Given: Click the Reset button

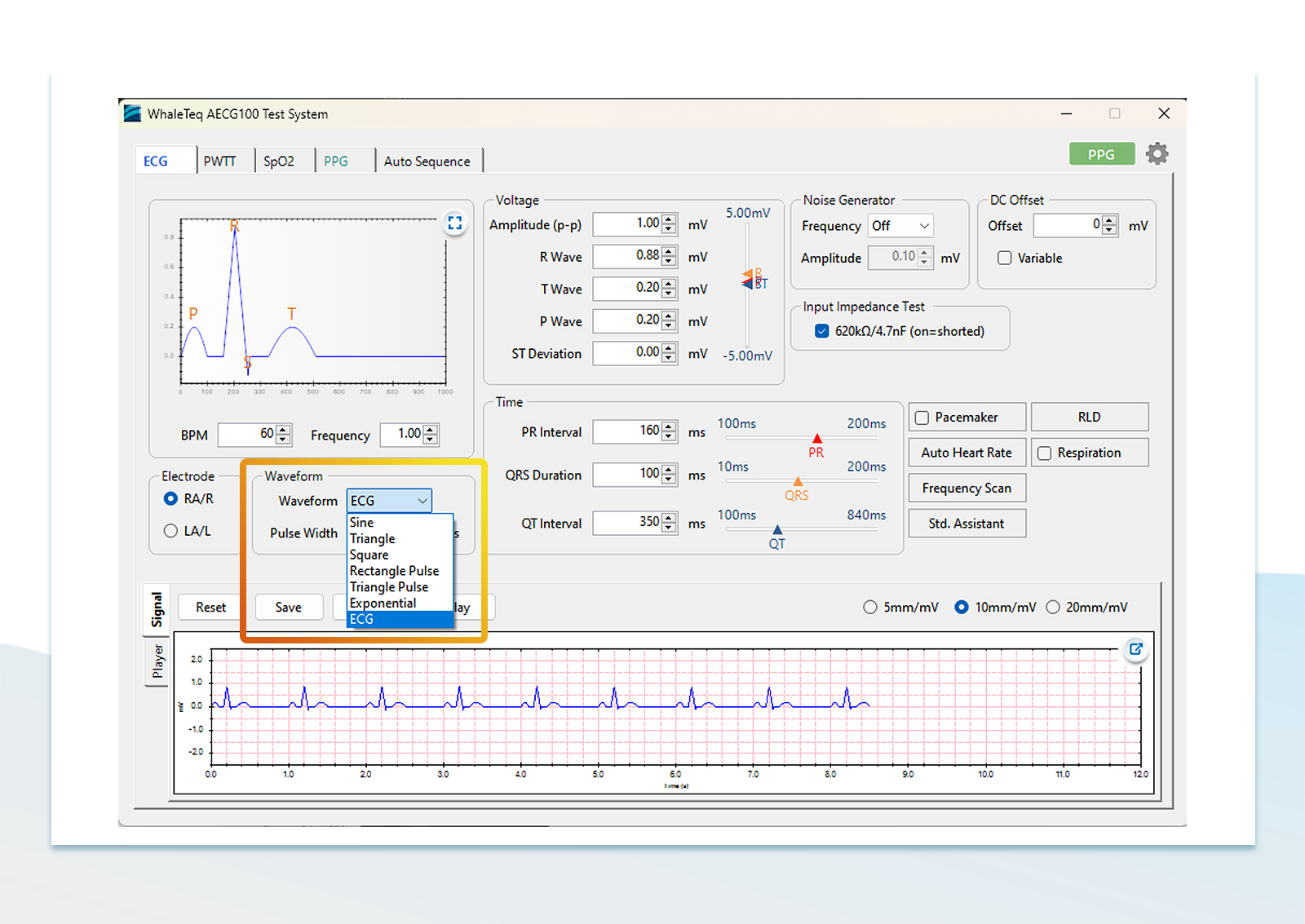Looking at the screenshot, I should pyautogui.click(x=210, y=608).
